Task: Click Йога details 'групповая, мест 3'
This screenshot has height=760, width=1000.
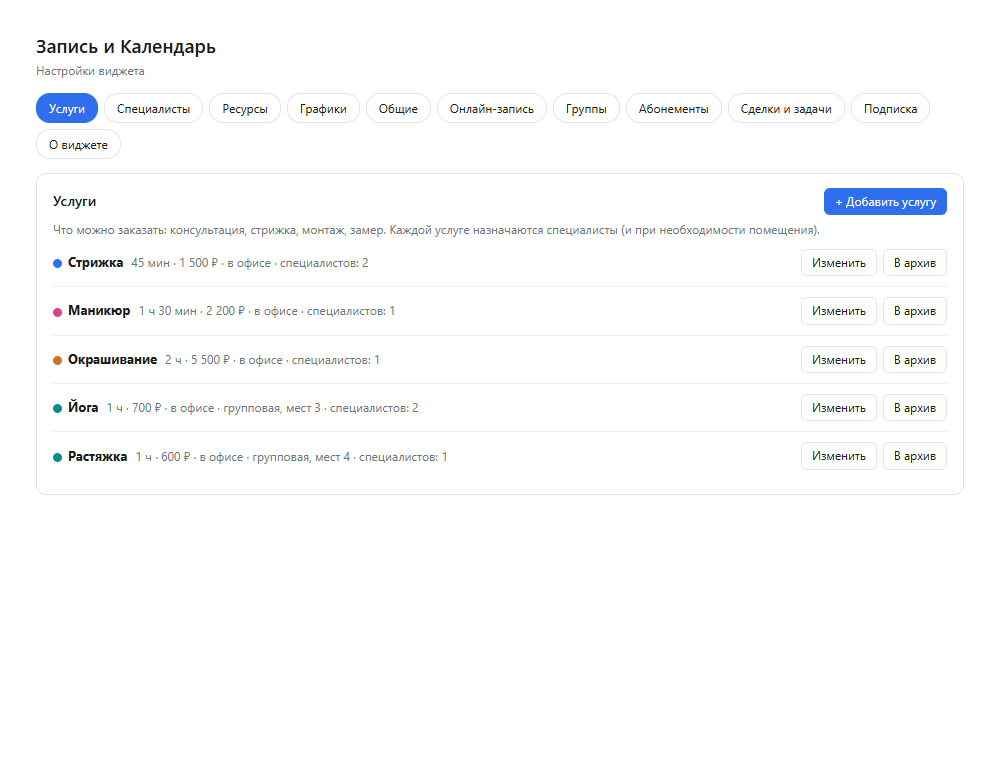Action: coord(272,408)
